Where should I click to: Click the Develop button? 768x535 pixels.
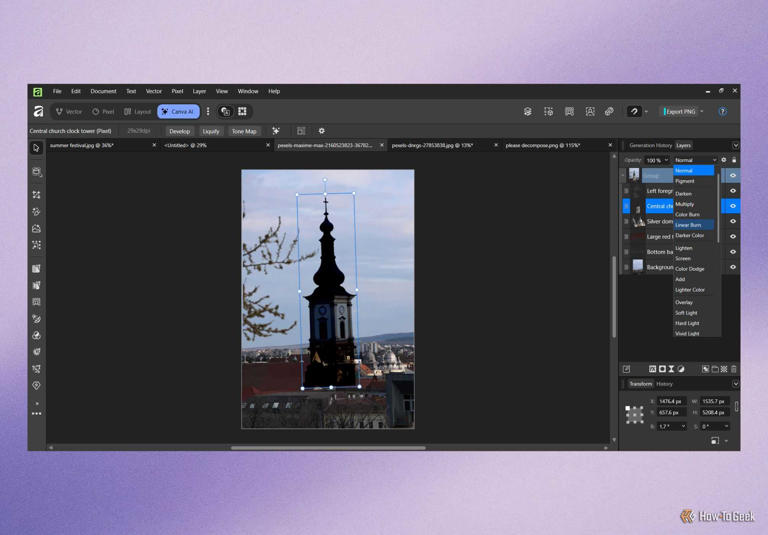click(179, 131)
